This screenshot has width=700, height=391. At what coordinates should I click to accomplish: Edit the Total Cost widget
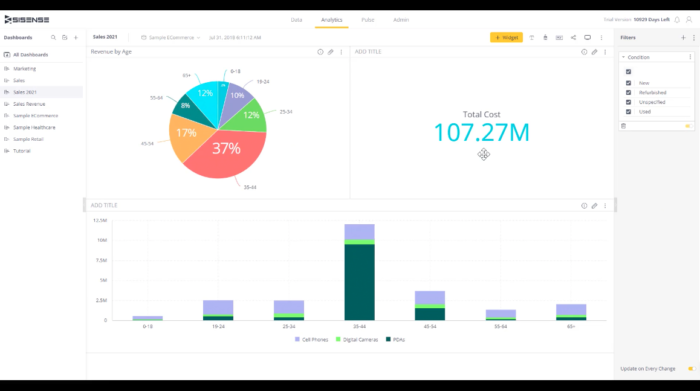pyautogui.click(x=594, y=52)
